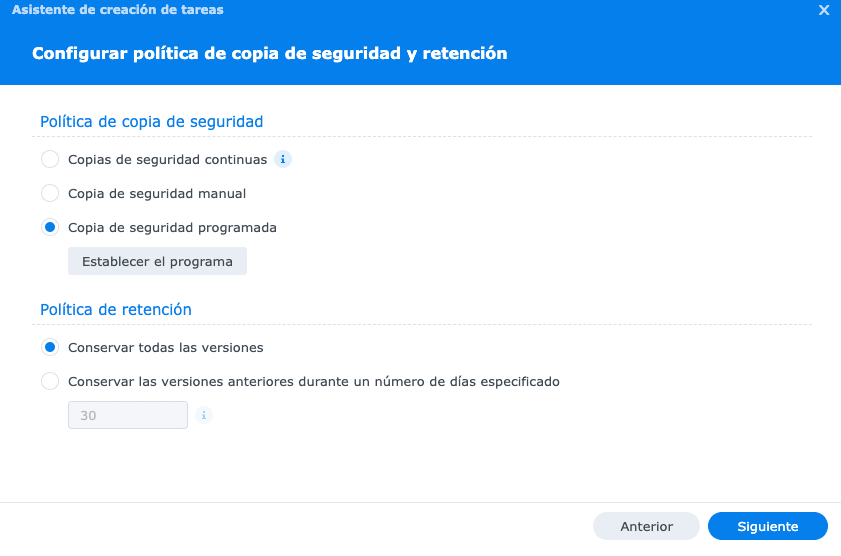The height and width of the screenshot is (556, 841).
Task: Click the 'Copia de seguridad programada' label text
Action: (172, 227)
